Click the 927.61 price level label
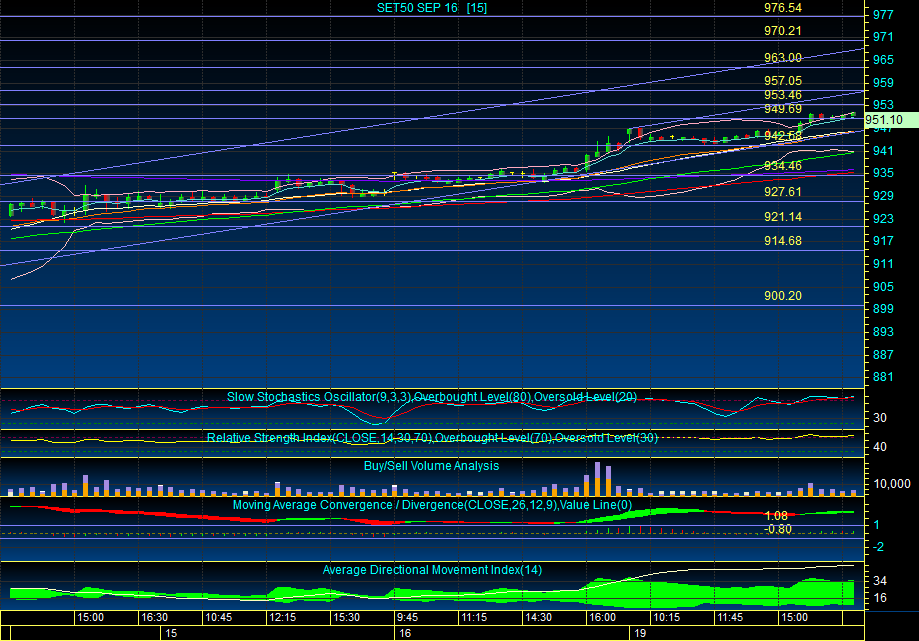Image resolution: width=919 pixels, height=641 pixels. click(782, 192)
